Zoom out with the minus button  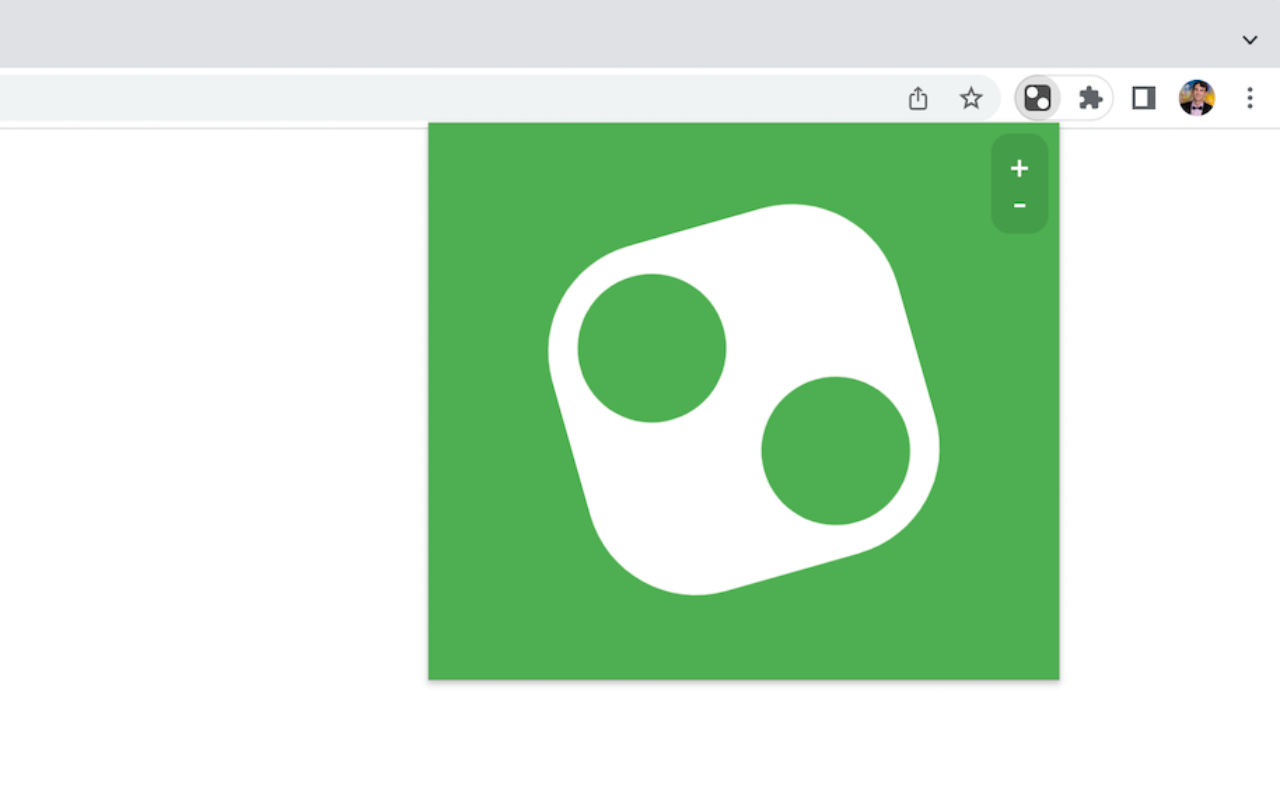(1019, 206)
